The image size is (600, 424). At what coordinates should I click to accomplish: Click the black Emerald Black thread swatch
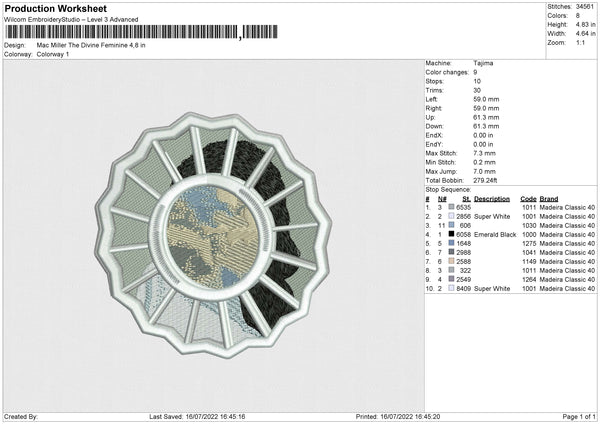[x=453, y=234]
